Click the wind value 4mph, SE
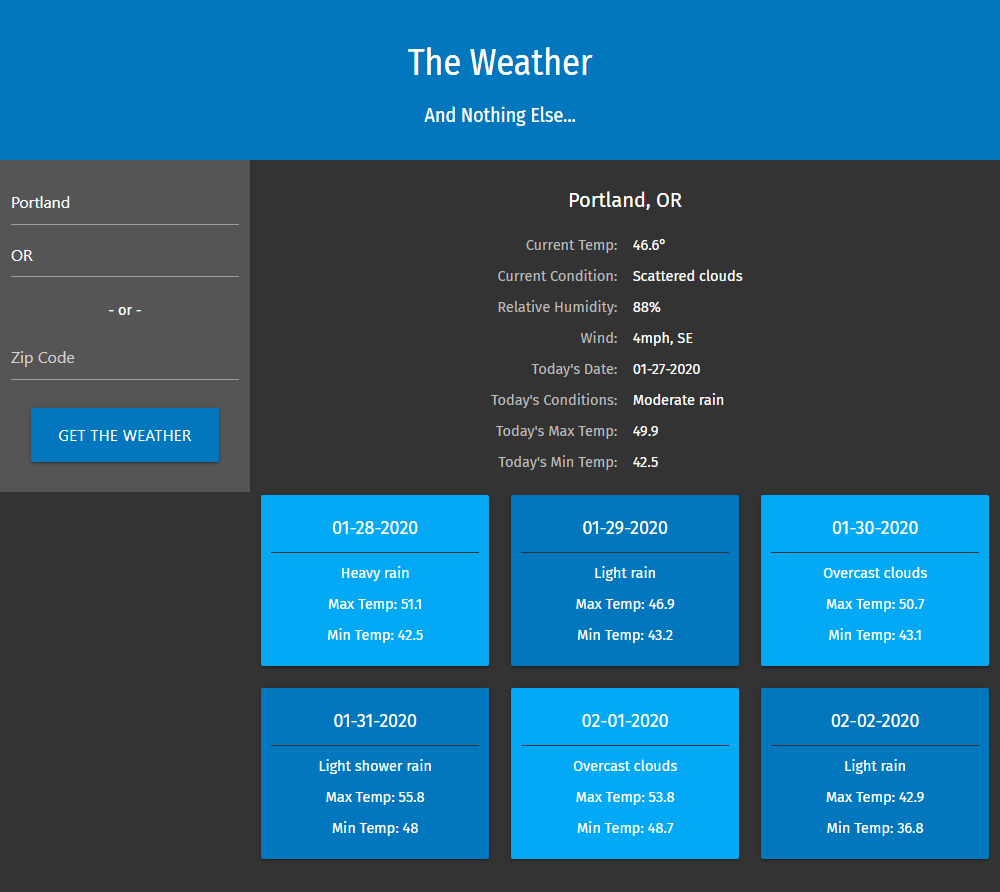1000x892 pixels. coord(662,338)
